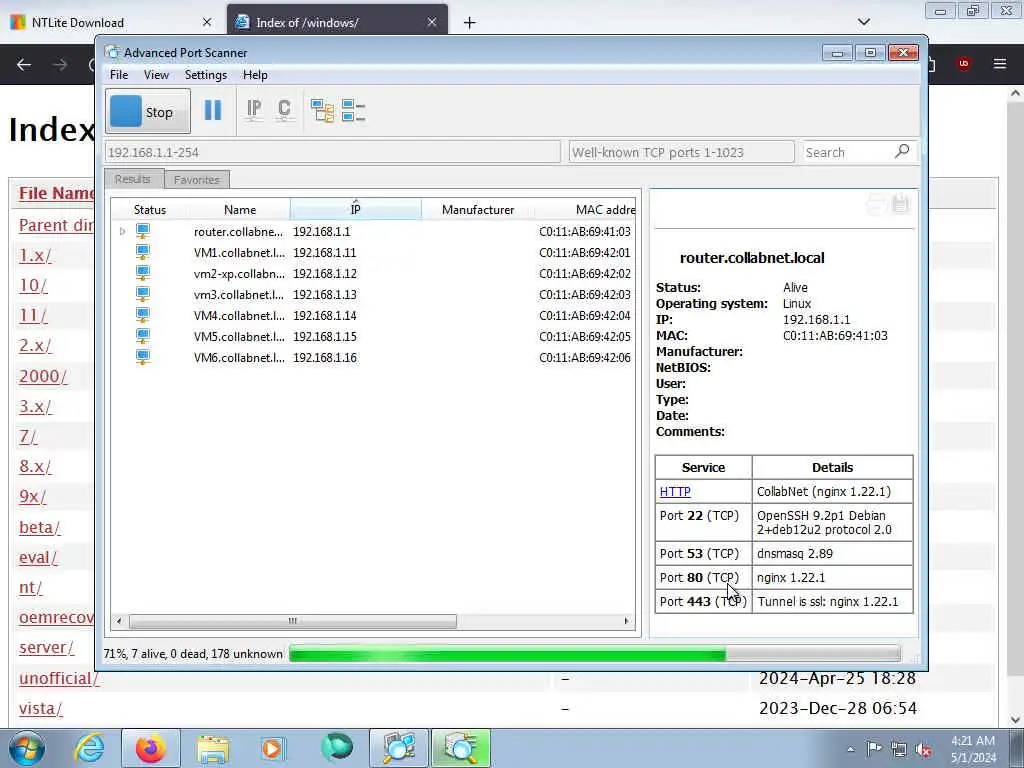Click MAC address C0:11:AB:69:42:03
Screen dimensions: 1024x768
point(585,295)
